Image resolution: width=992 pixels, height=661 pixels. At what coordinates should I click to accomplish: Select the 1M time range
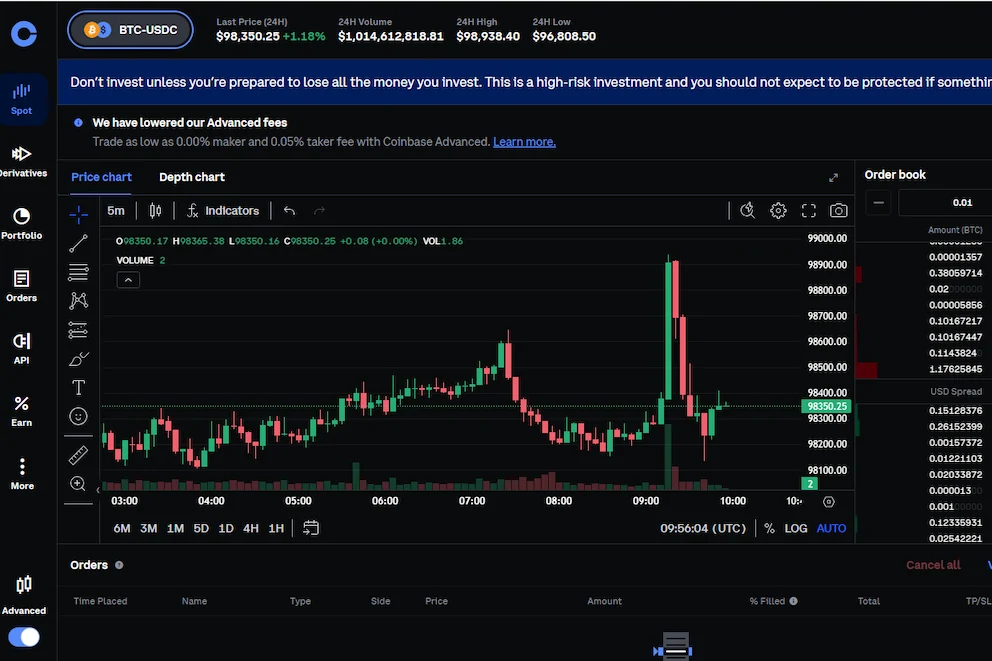click(175, 528)
